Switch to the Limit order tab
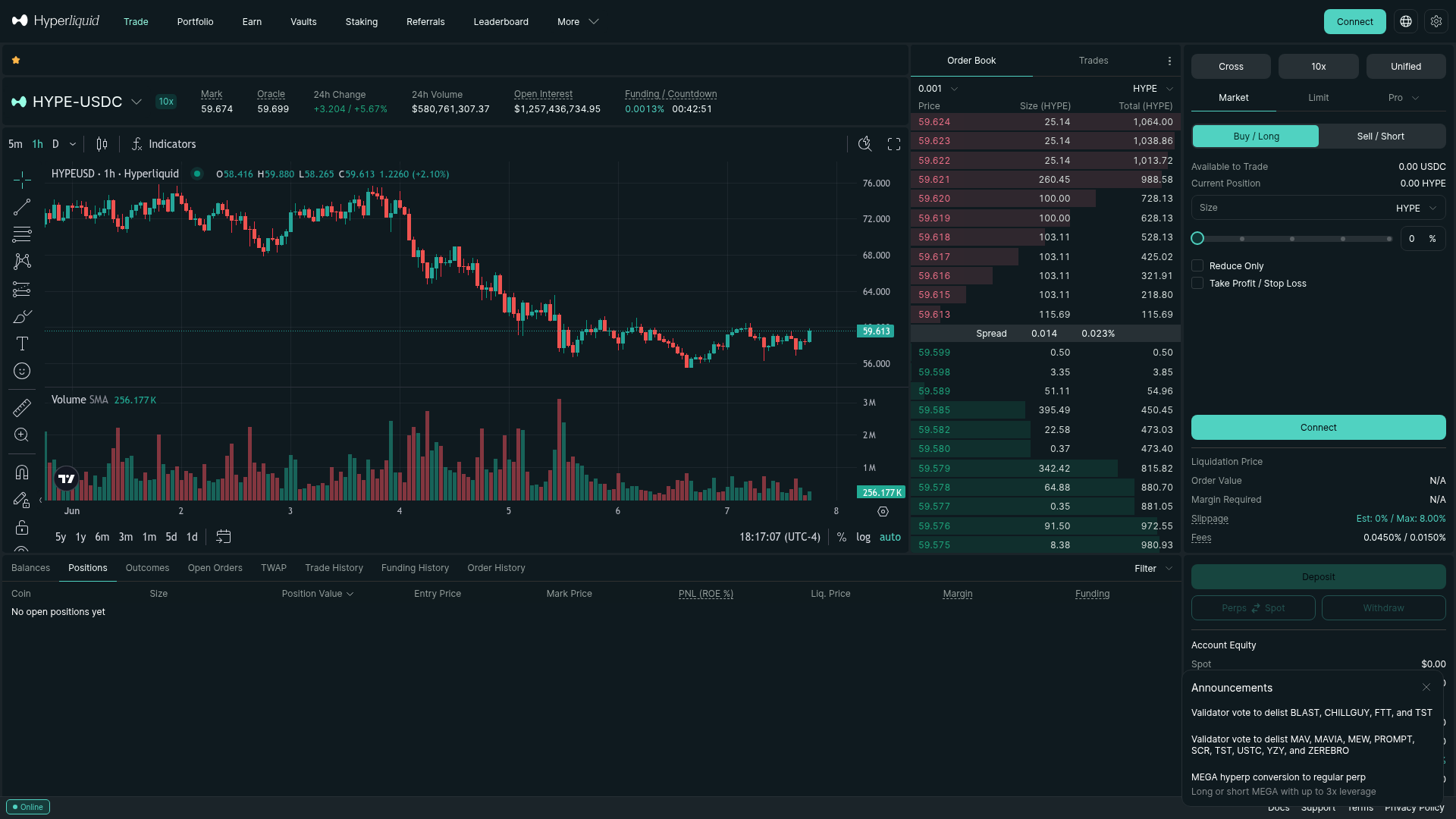The image size is (1456, 819). [1319, 98]
